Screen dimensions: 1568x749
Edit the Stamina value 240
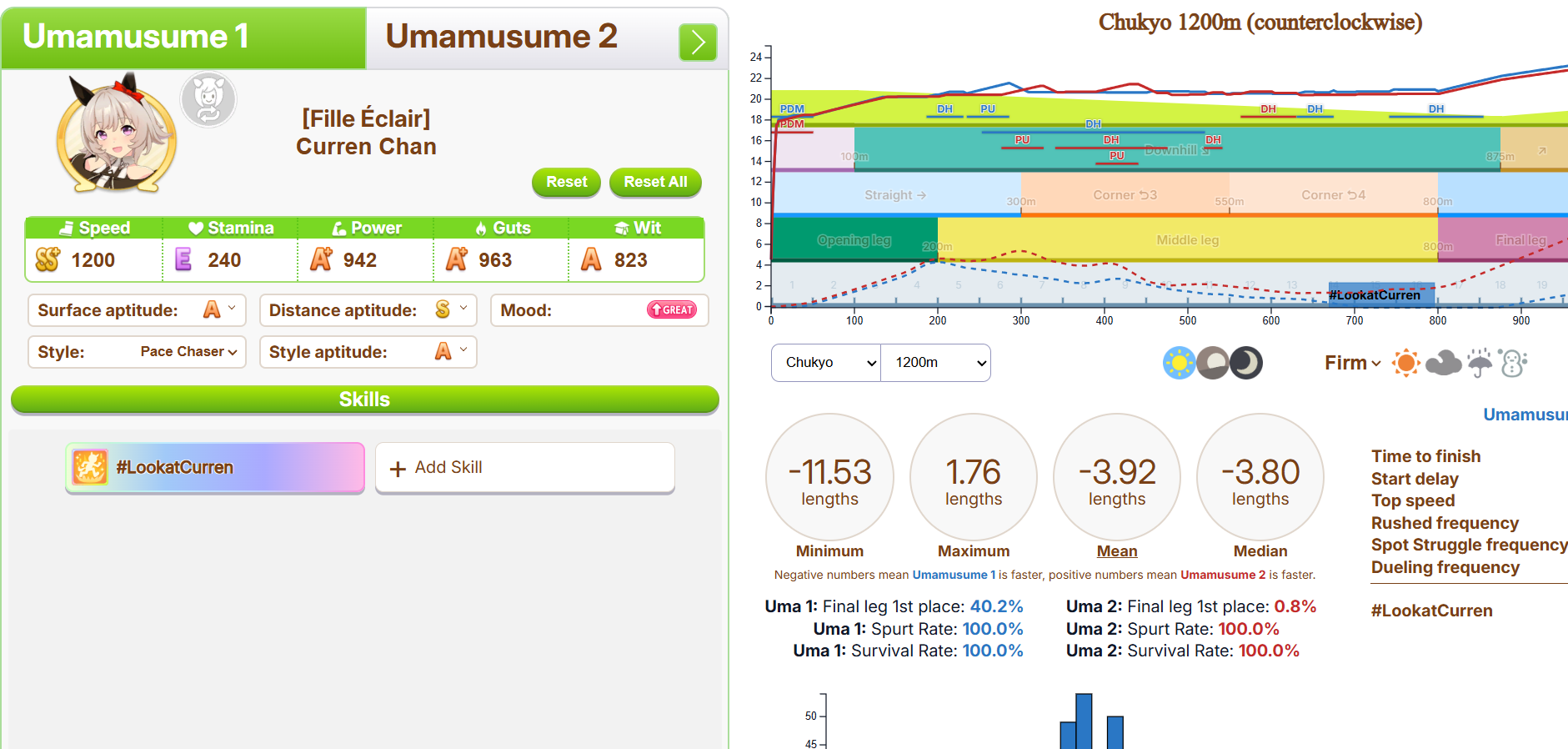pyautogui.click(x=224, y=260)
